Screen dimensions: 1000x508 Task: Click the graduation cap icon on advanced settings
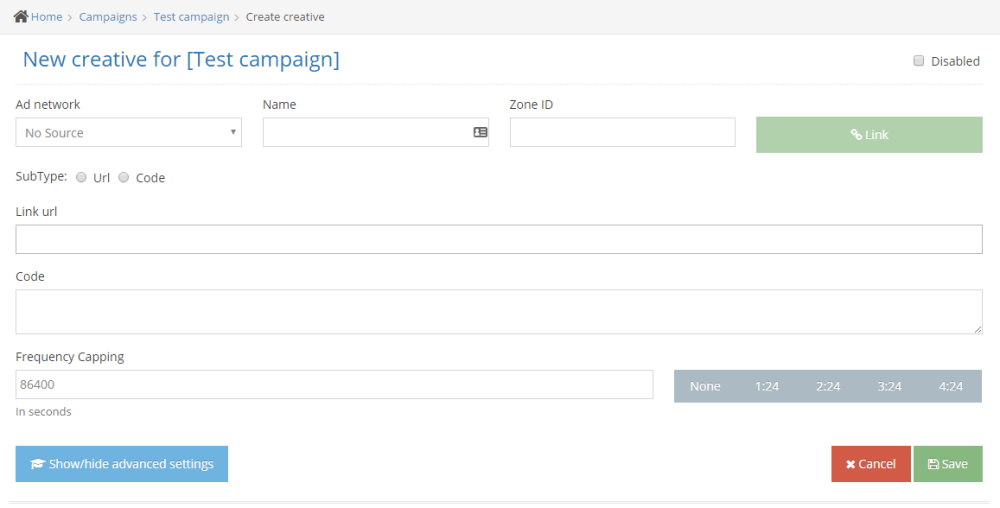click(38, 464)
